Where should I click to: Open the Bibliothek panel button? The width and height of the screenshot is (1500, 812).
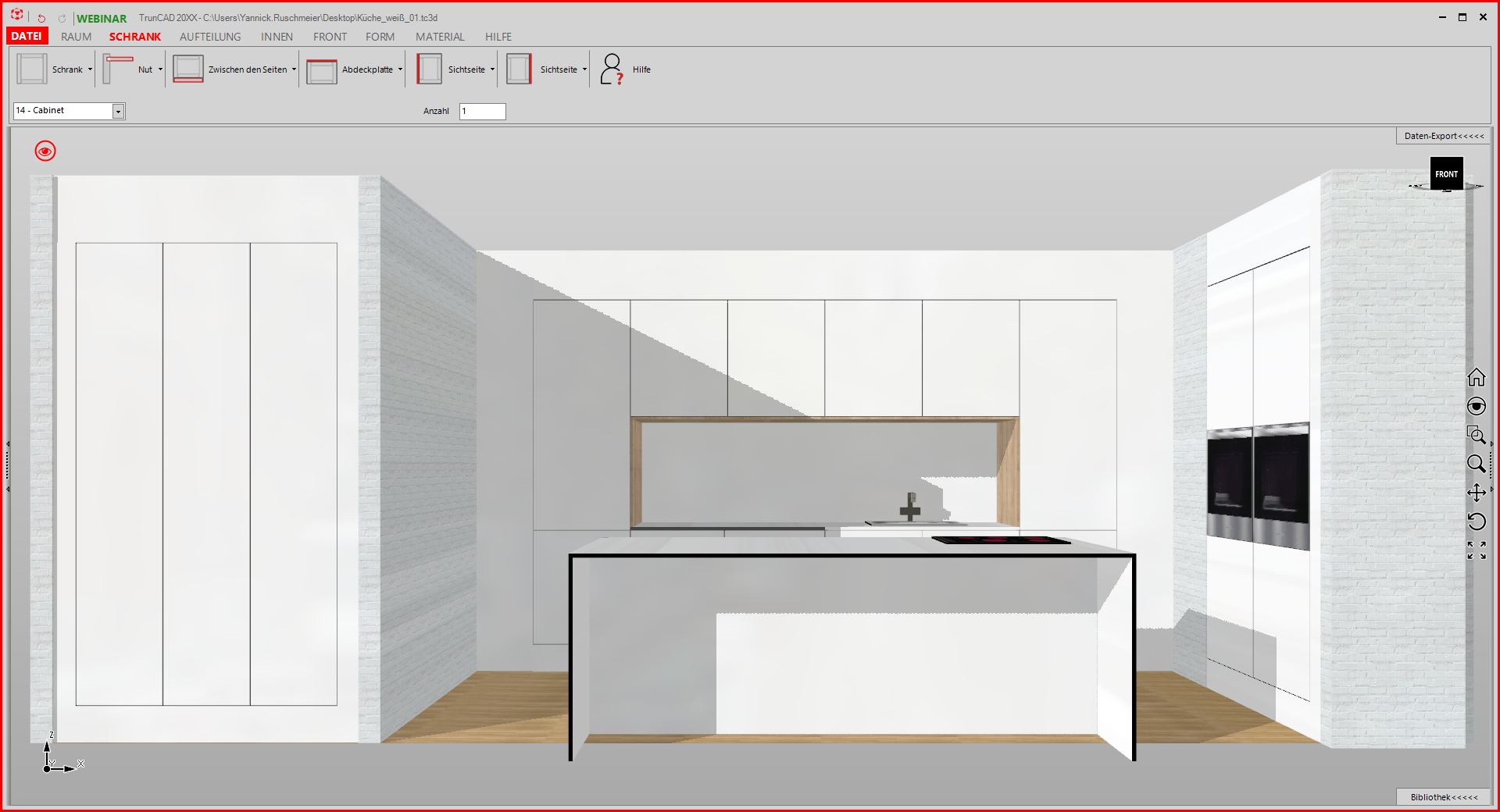click(x=1443, y=797)
